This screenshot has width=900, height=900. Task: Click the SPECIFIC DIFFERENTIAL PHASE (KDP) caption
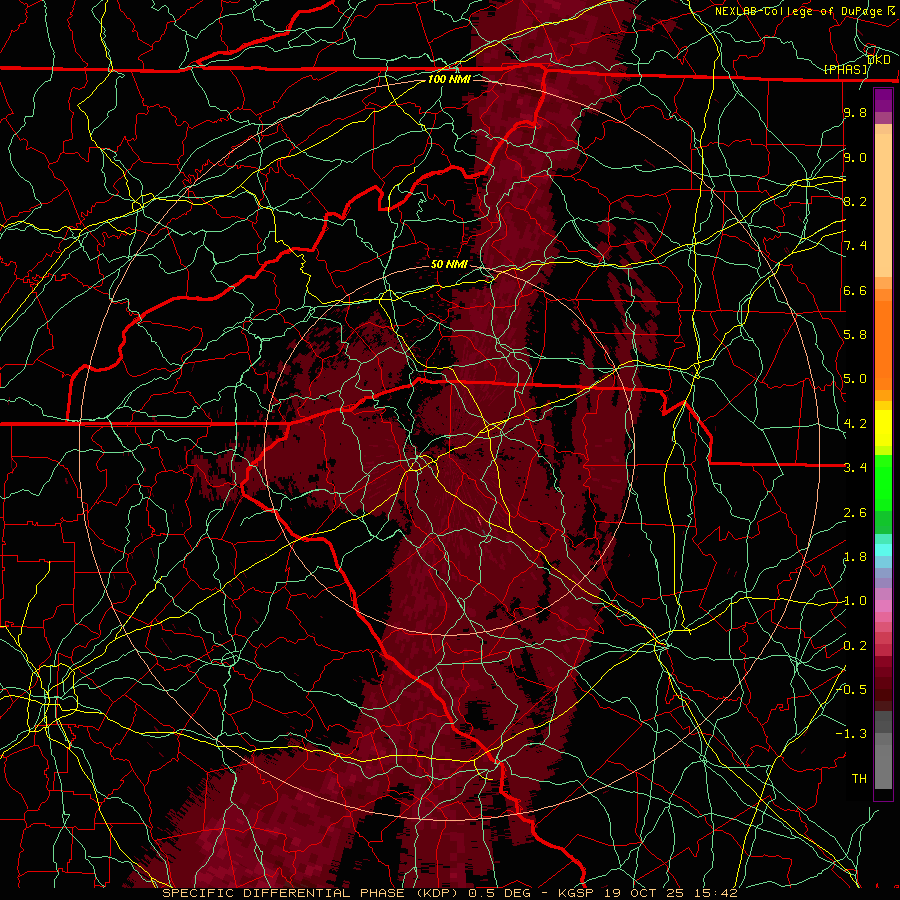[312, 893]
